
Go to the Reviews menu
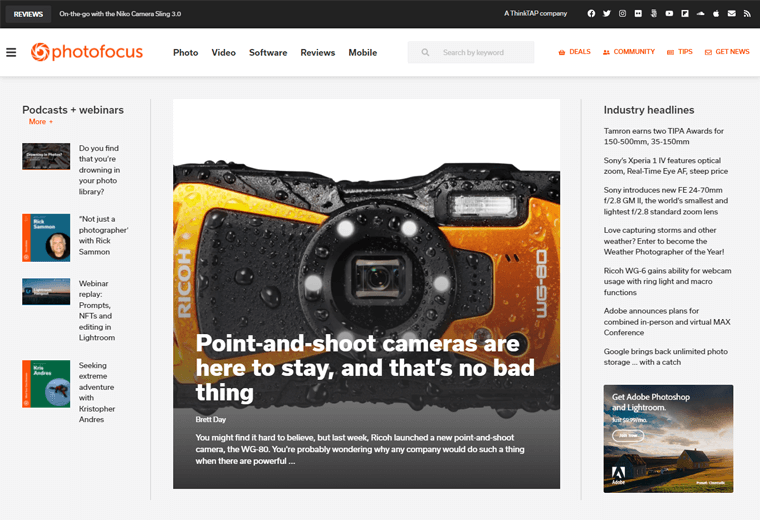pyautogui.click(x=318, y=53)
